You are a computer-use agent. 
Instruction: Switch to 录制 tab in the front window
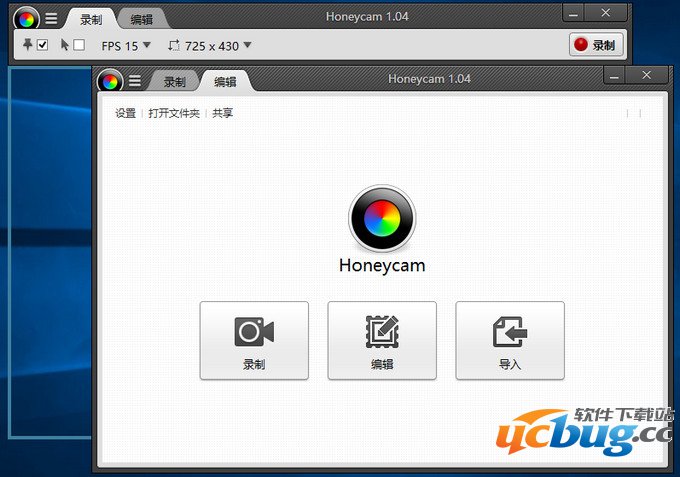pos(175,82)
